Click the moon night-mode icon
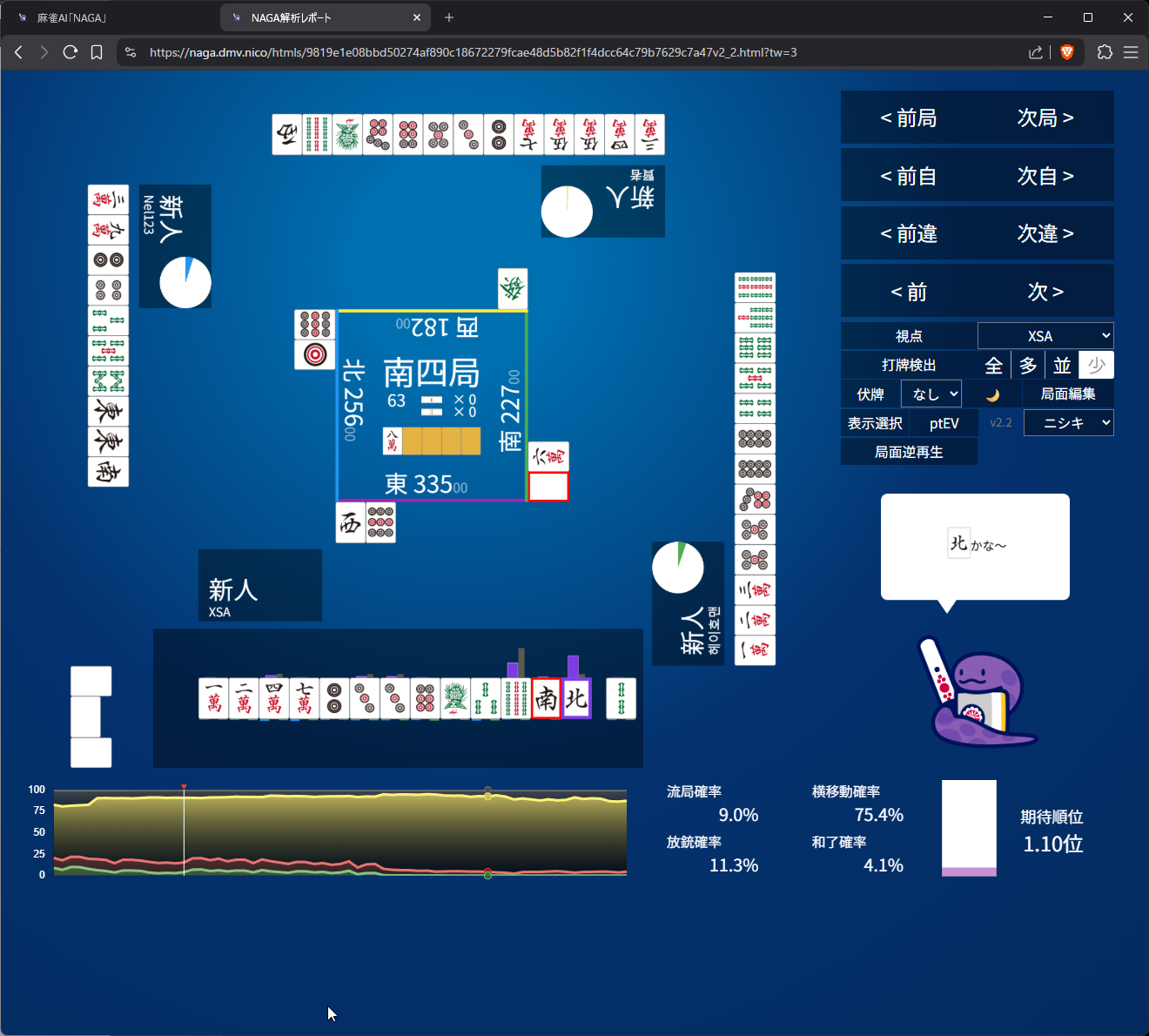This screenshot has height=1036, width=1149. click(x=992, y=394)
